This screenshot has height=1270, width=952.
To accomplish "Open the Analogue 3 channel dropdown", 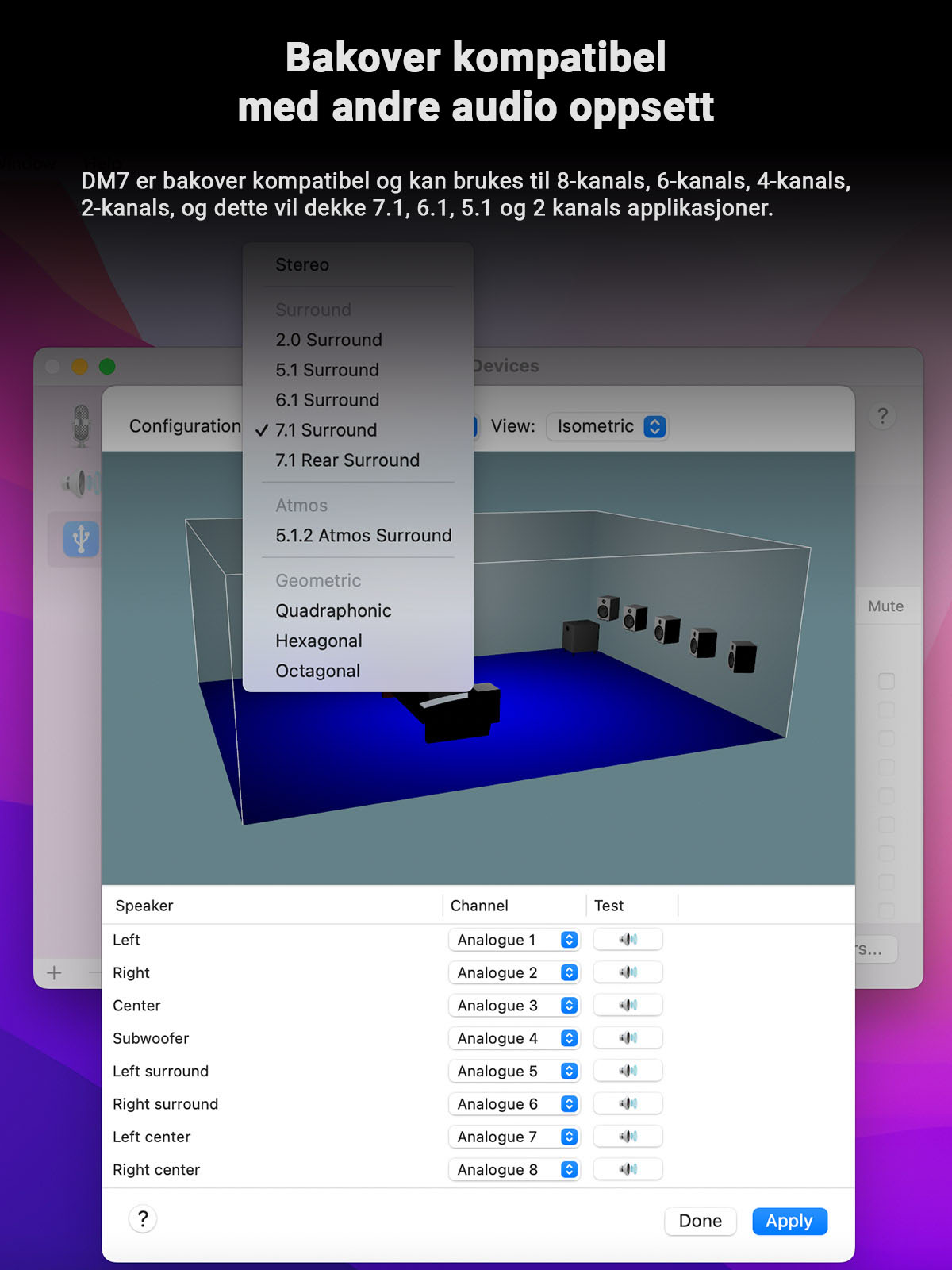I will (x=514, y=1005).
